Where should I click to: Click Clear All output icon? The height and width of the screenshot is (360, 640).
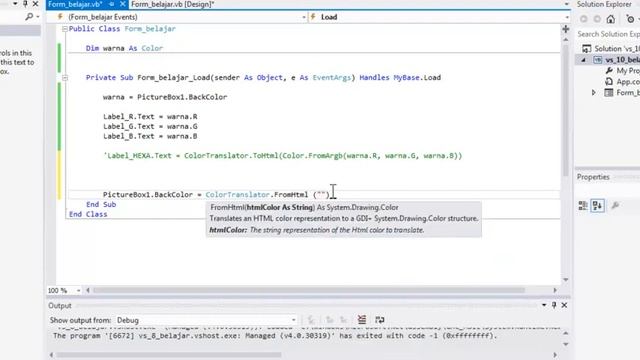click(x=362, y=320)
